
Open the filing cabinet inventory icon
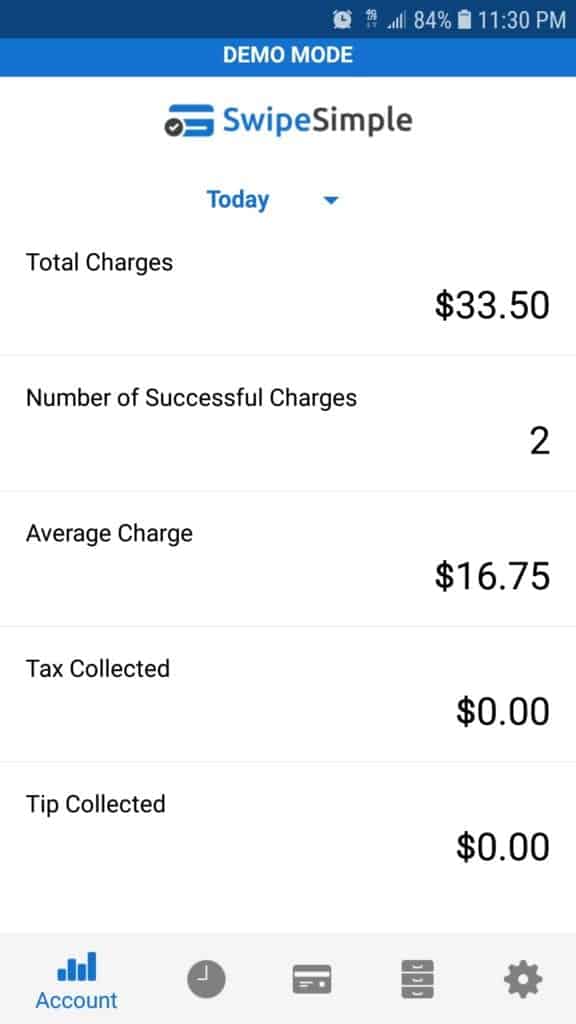[x=417, y=979]
